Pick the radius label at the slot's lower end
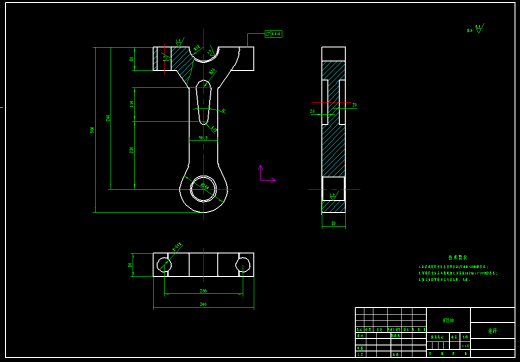 214,129
